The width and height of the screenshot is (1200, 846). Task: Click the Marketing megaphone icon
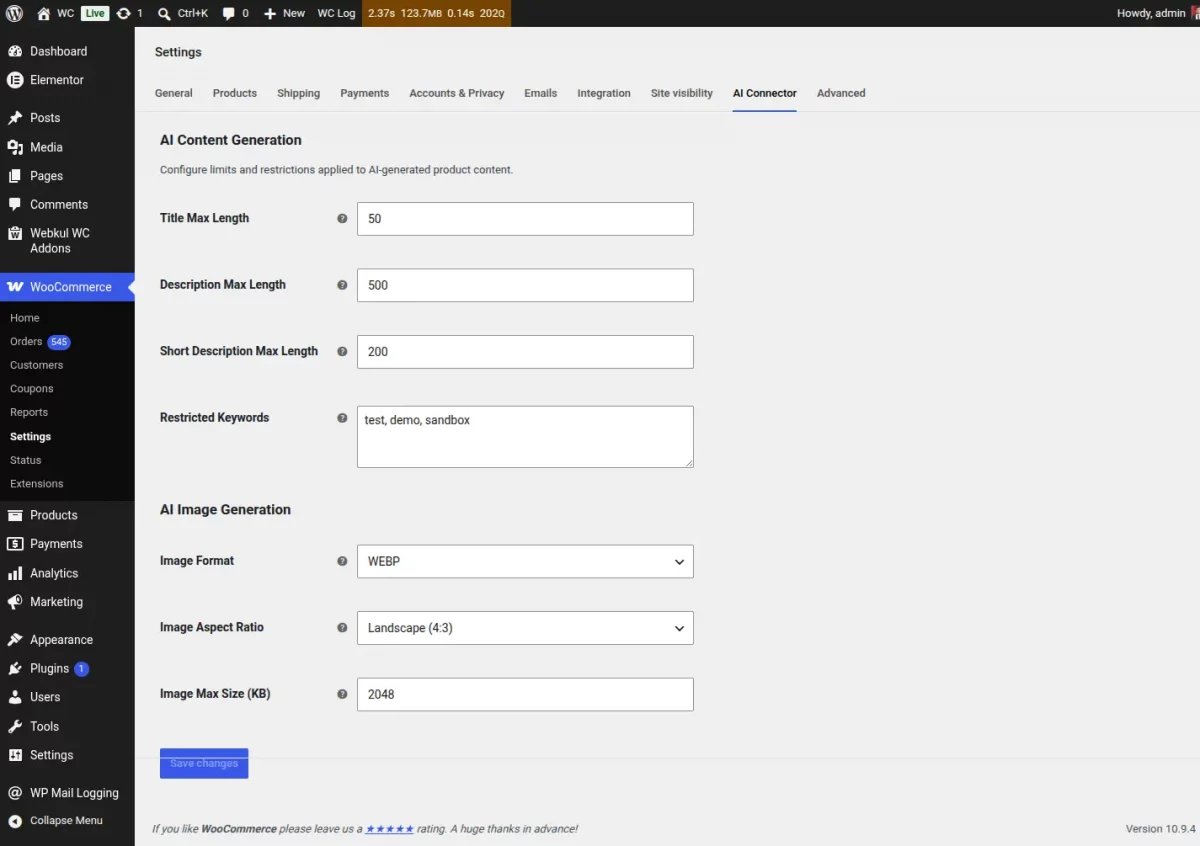(x=15, y=602)
